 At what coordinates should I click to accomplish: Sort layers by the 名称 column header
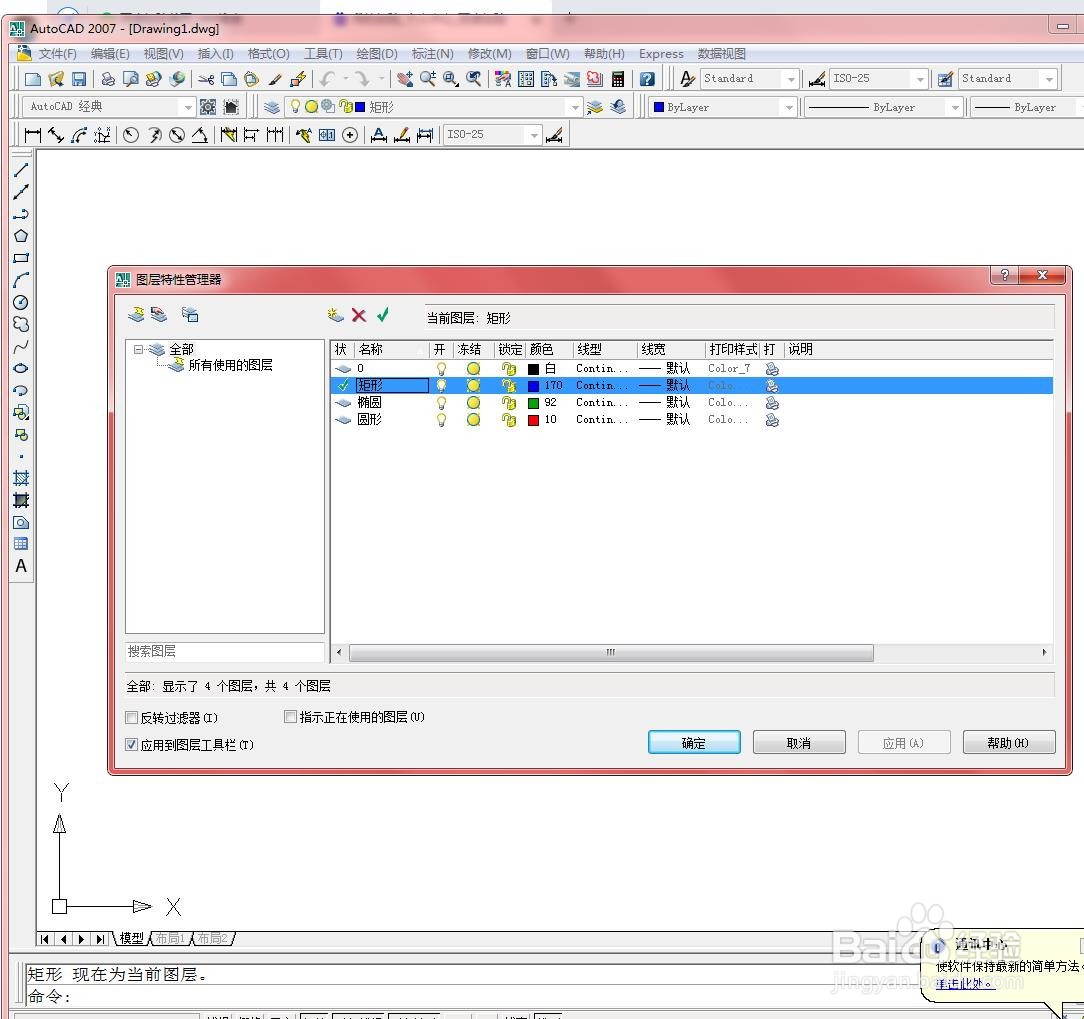point(391,349)
